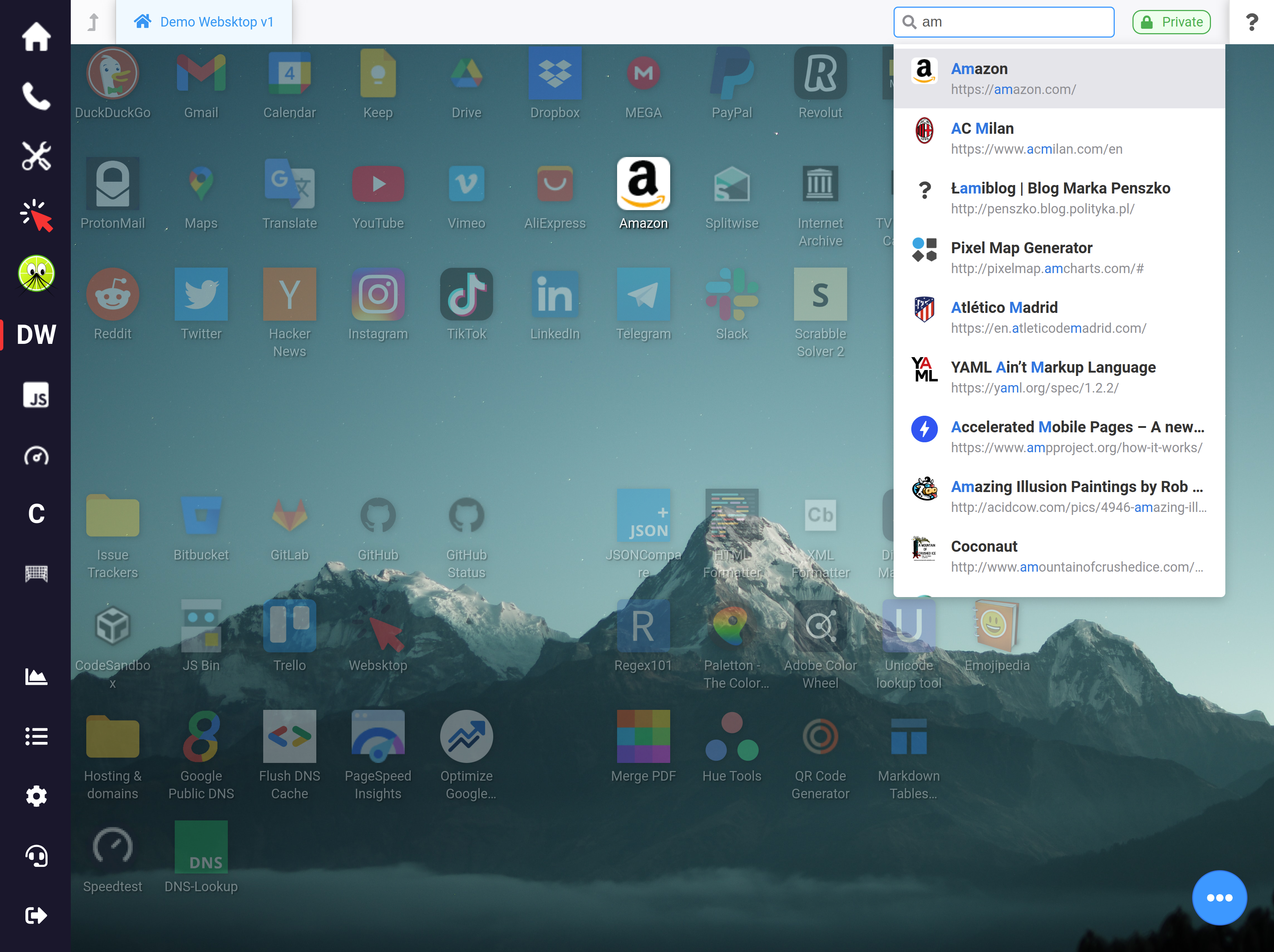Open the Slack shortcut
This screenshot has width=1274, height=952.
click(731, 305)
